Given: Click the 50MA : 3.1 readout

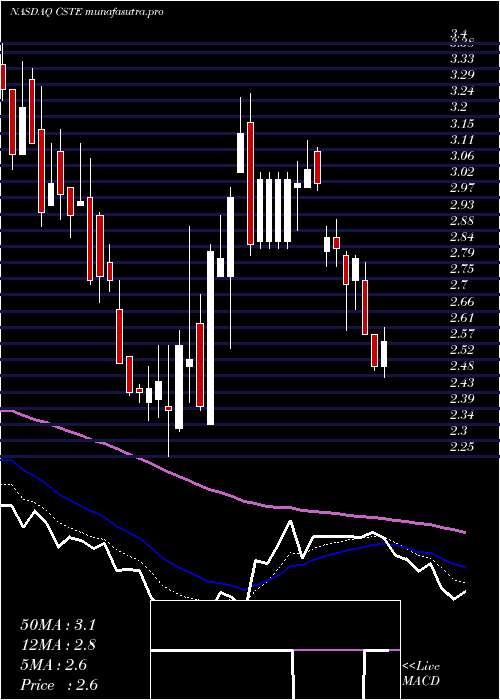Looking at the screenshot, I should tap(58, 625).
